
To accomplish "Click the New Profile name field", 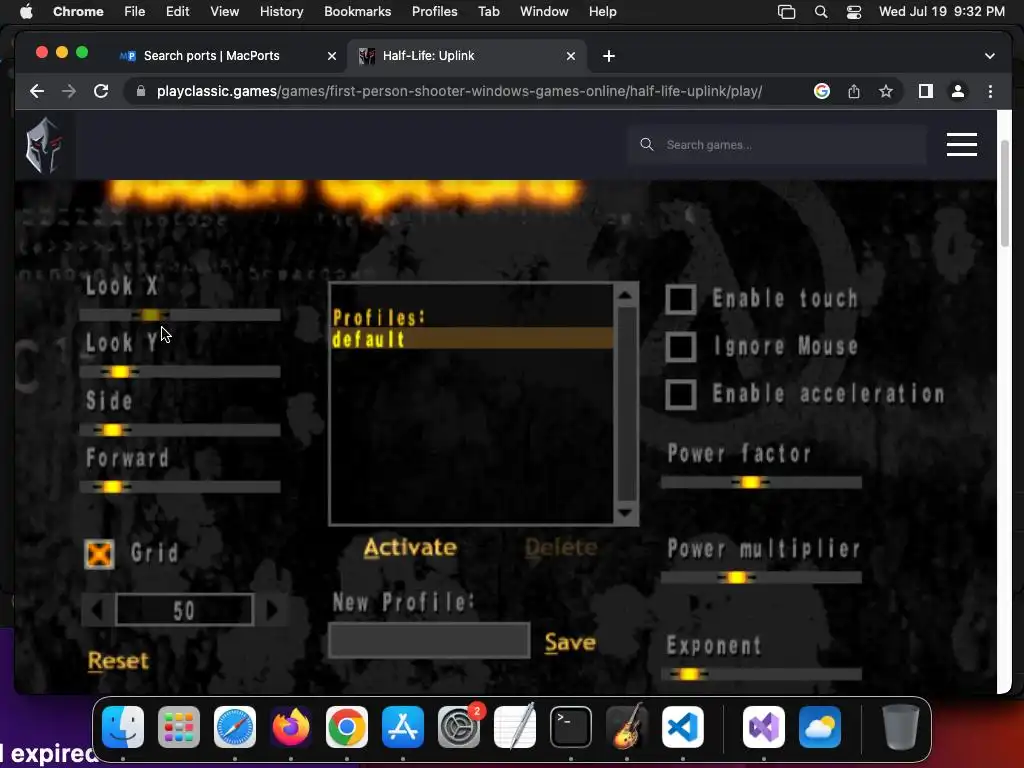I will click(x=429, y=640).
